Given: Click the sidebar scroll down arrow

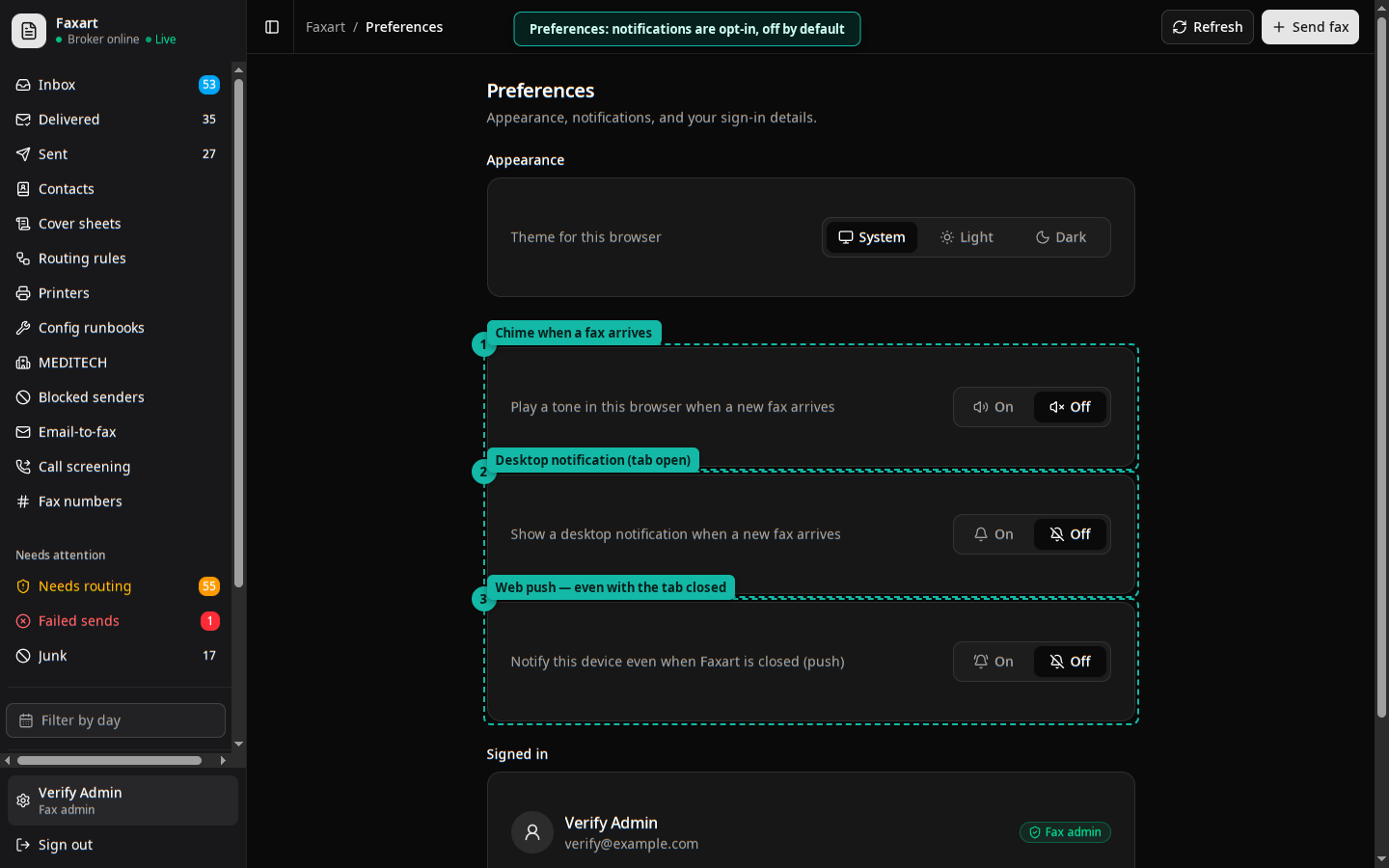Looking at the screenshot, I should pos(238,745).
